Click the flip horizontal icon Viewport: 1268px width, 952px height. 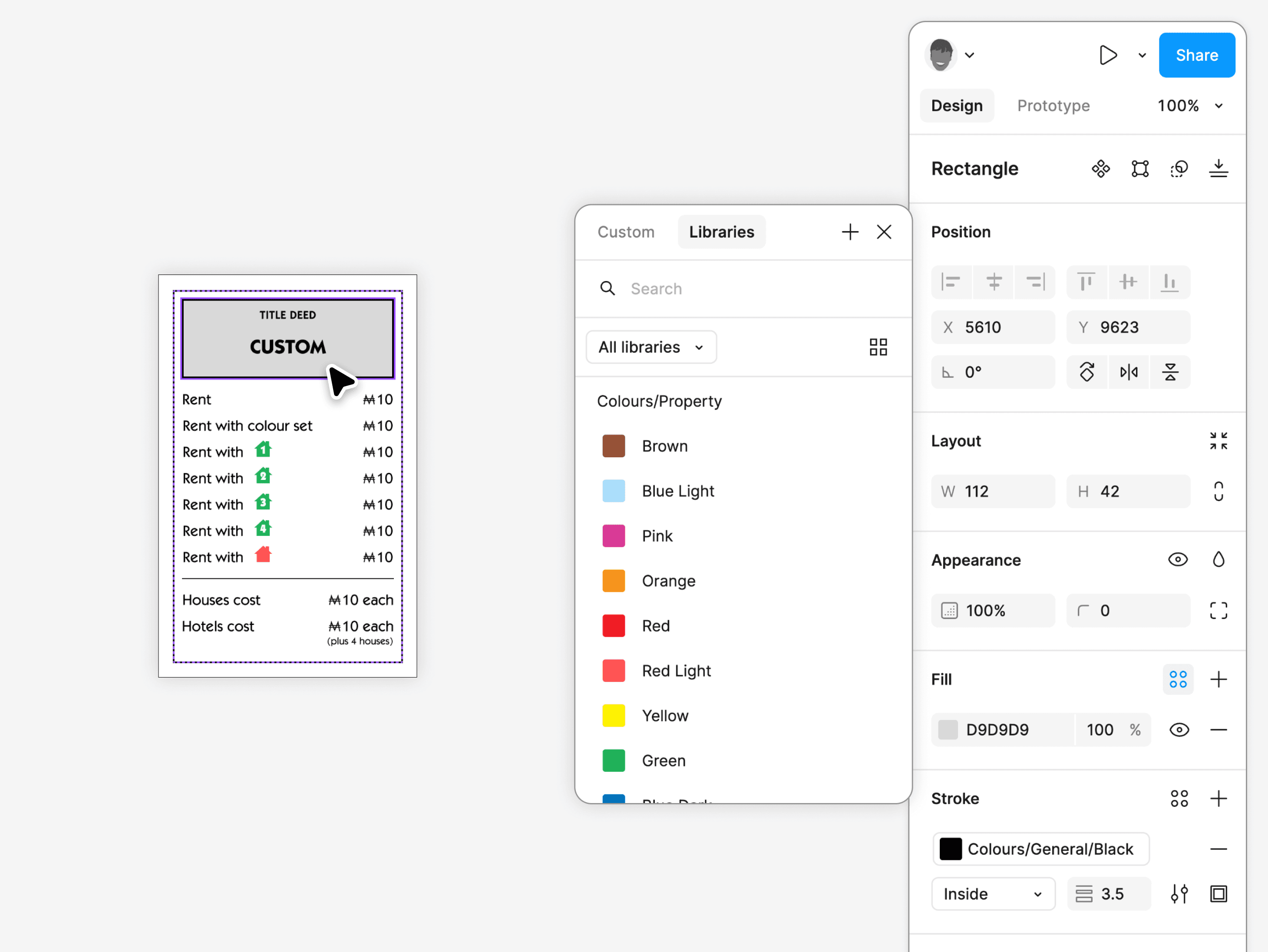(x=1128, y=373)
